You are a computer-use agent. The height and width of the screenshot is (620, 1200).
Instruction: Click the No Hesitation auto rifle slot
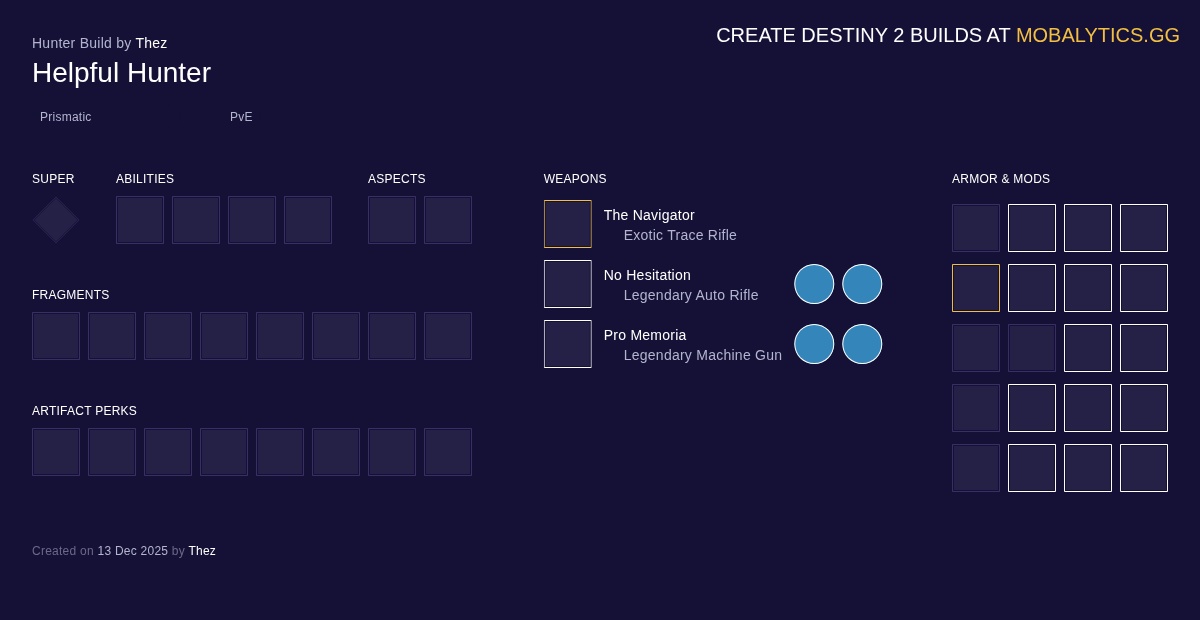coord(568,284)
